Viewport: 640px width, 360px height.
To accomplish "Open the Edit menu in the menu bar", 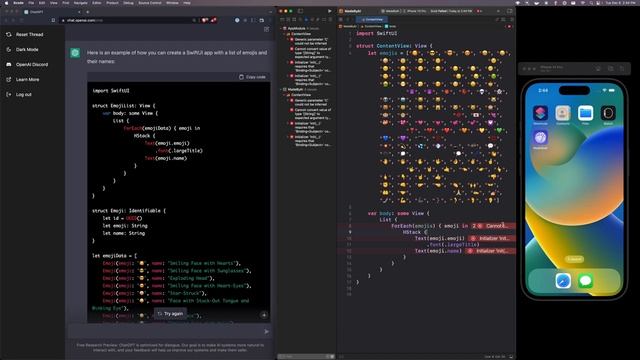I will click(42, 3).
